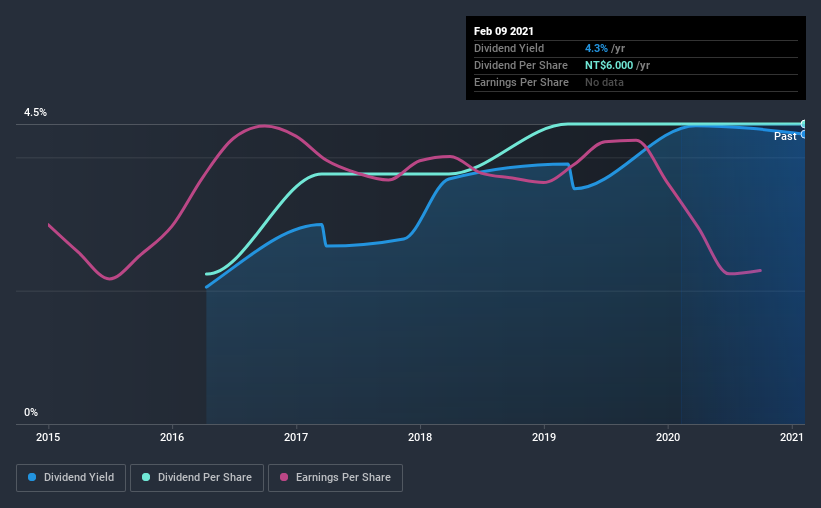Click the Past label on chart
Screen dimensions: 821x508
[785, 136]
